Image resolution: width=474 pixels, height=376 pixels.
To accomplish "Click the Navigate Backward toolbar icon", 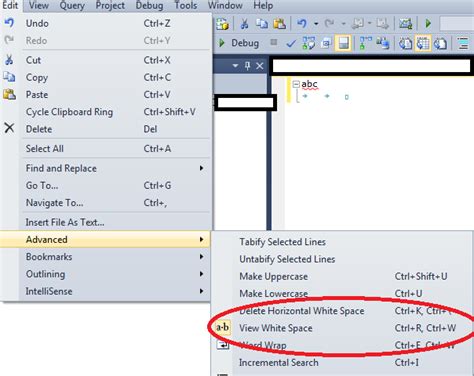I will click(358, 24).
